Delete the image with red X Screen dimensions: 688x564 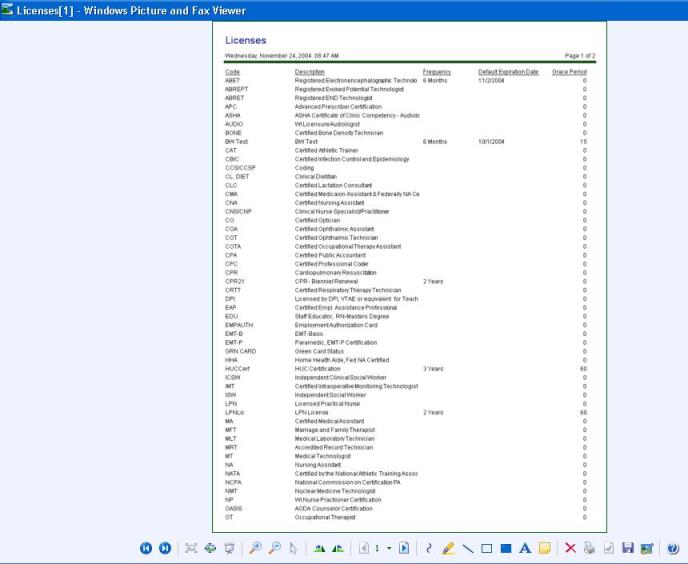click(571, 548)
